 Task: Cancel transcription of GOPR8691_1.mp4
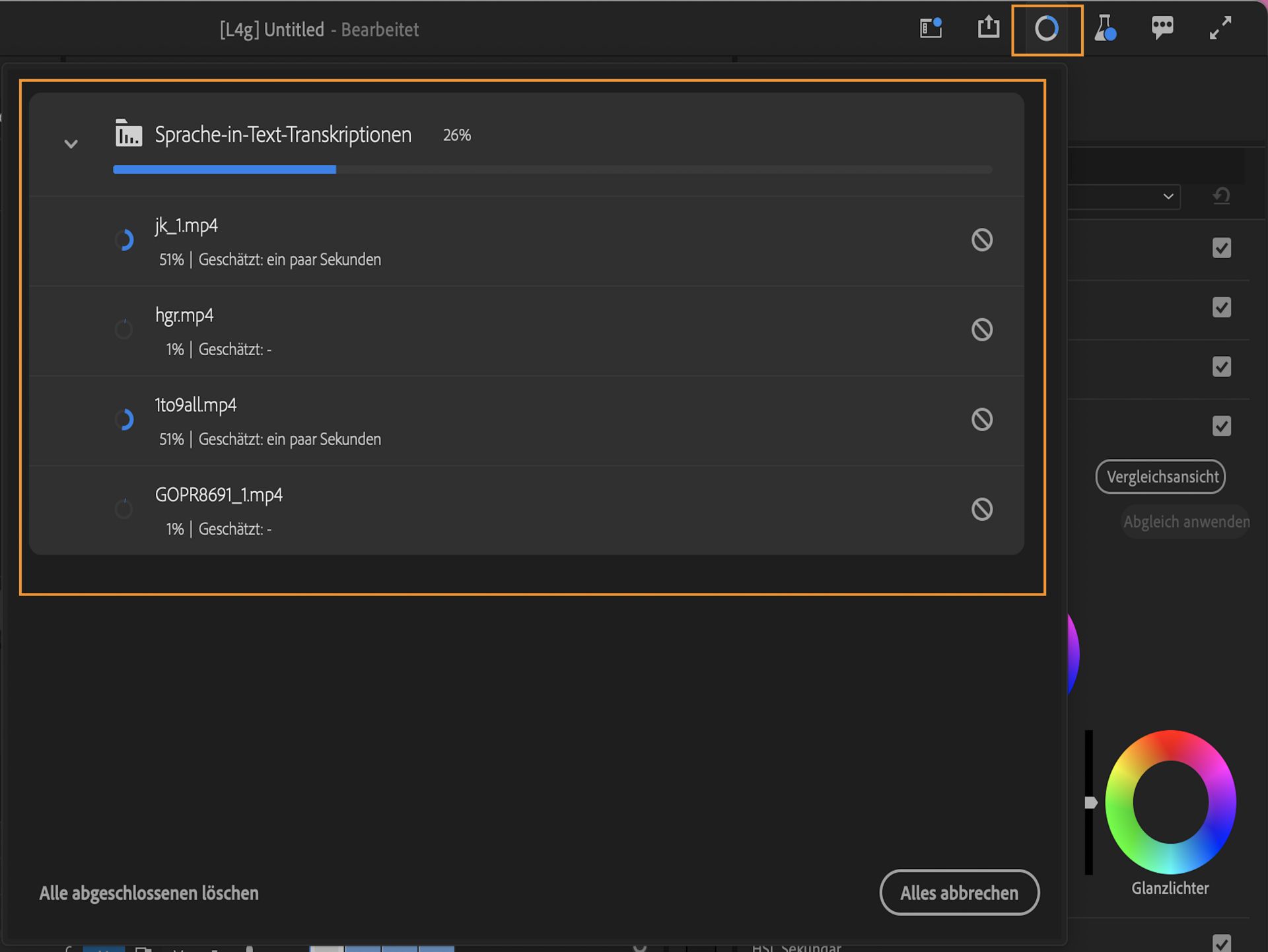click(982, 509)
